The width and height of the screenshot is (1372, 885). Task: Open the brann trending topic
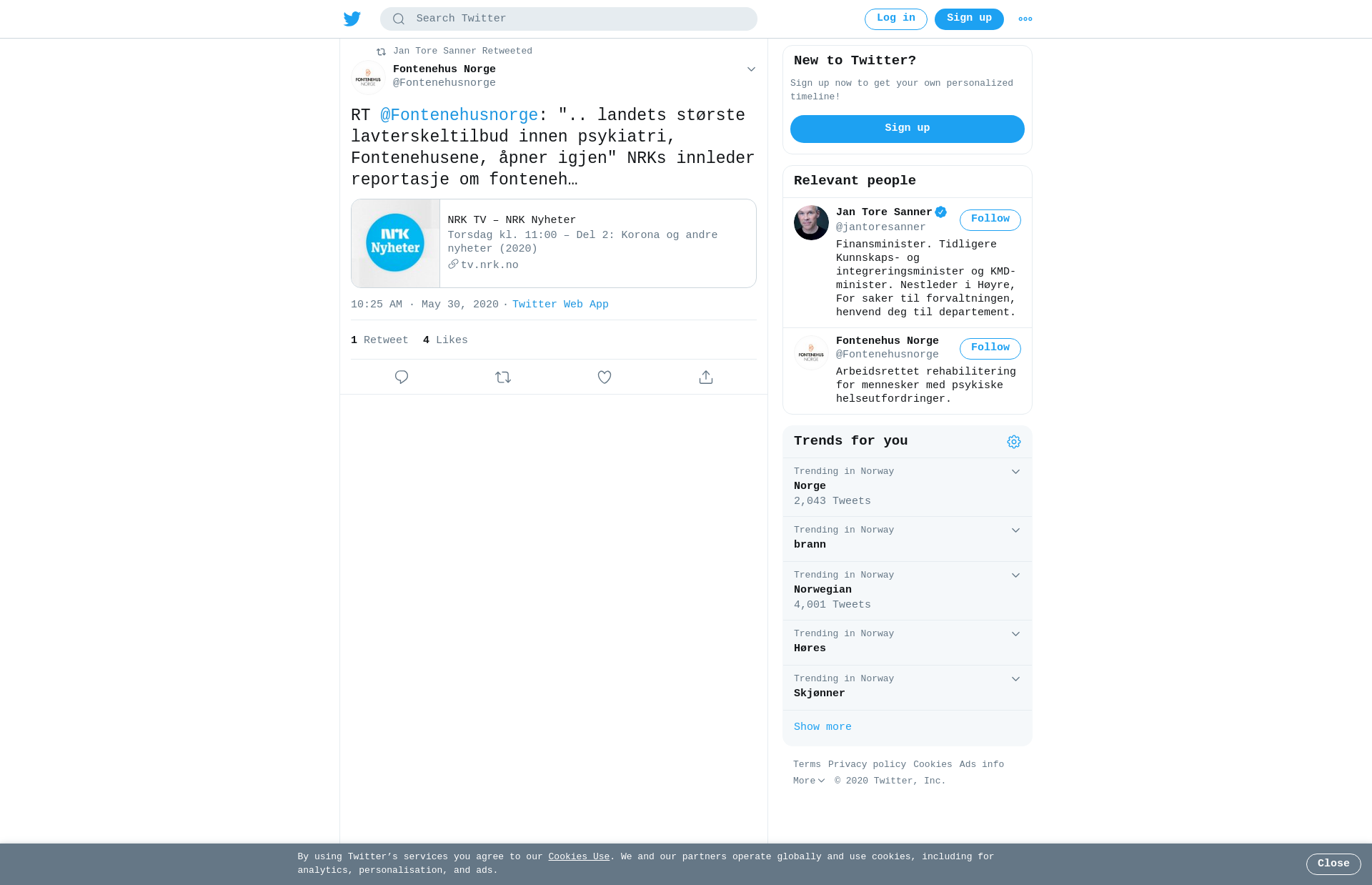tap(908, 538)
